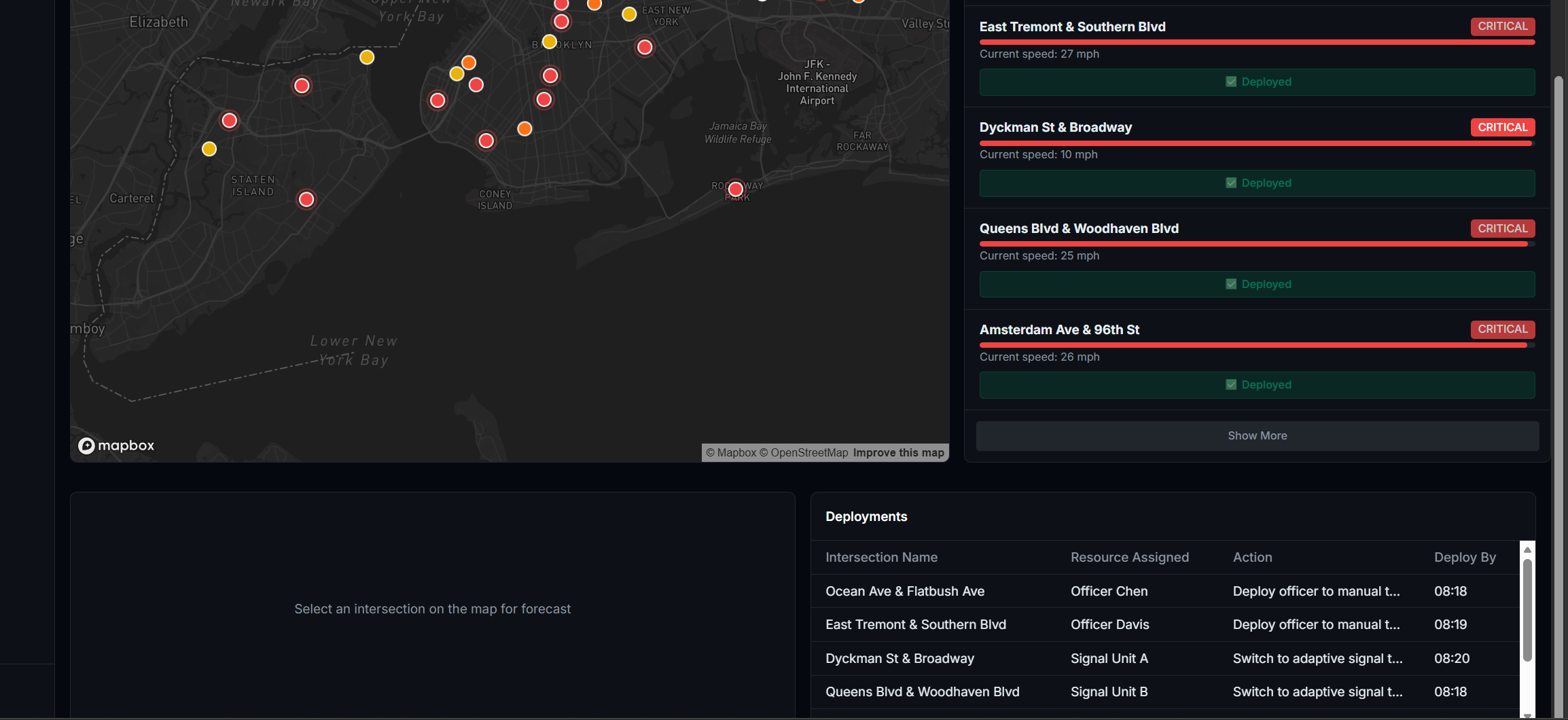Screen dimensions: 1568x720
Task: Toggle Deployed checkbox for Amsterdam Ave & 96th St
Action: 1231,384
